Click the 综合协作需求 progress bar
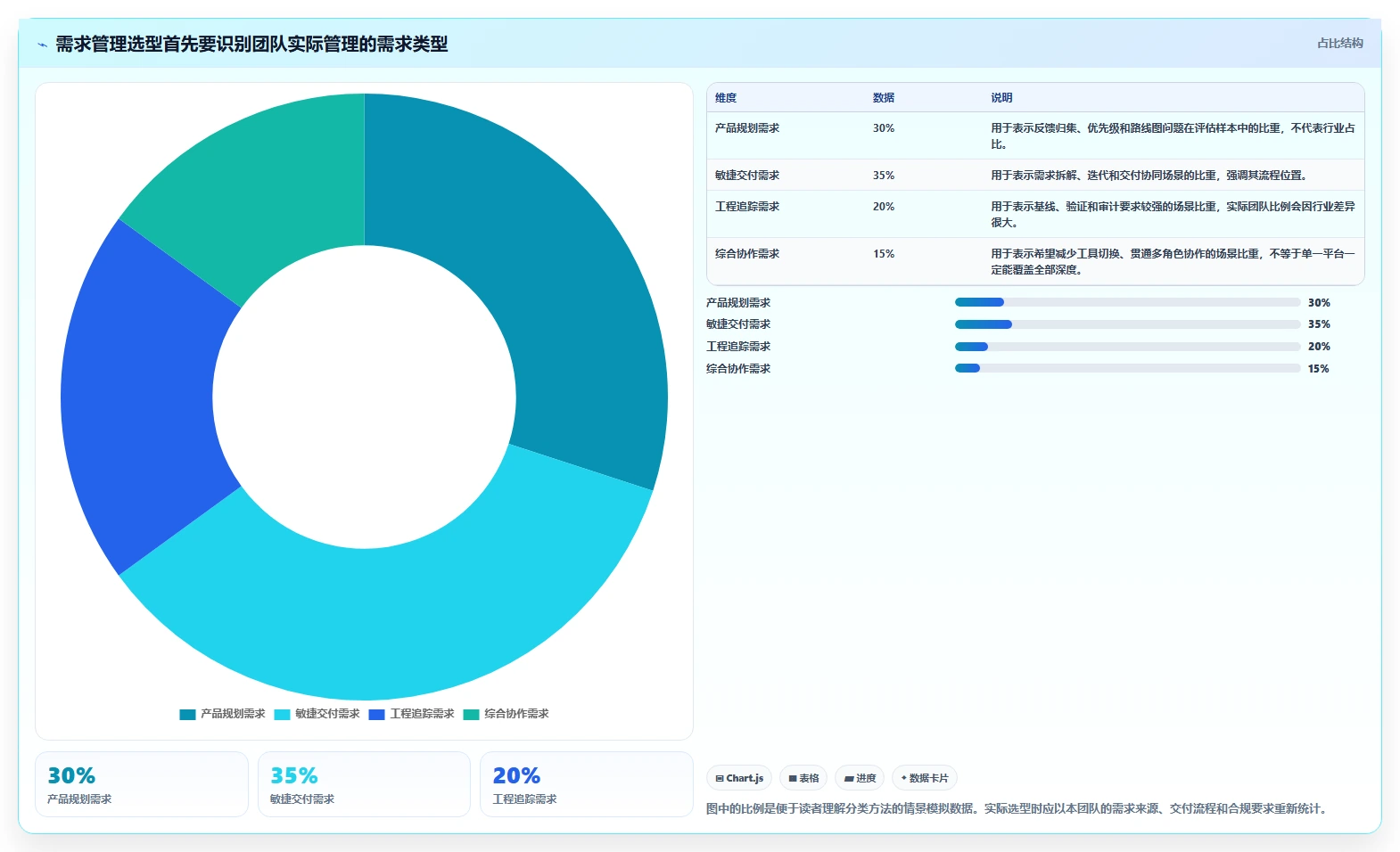 [1127, 368]
